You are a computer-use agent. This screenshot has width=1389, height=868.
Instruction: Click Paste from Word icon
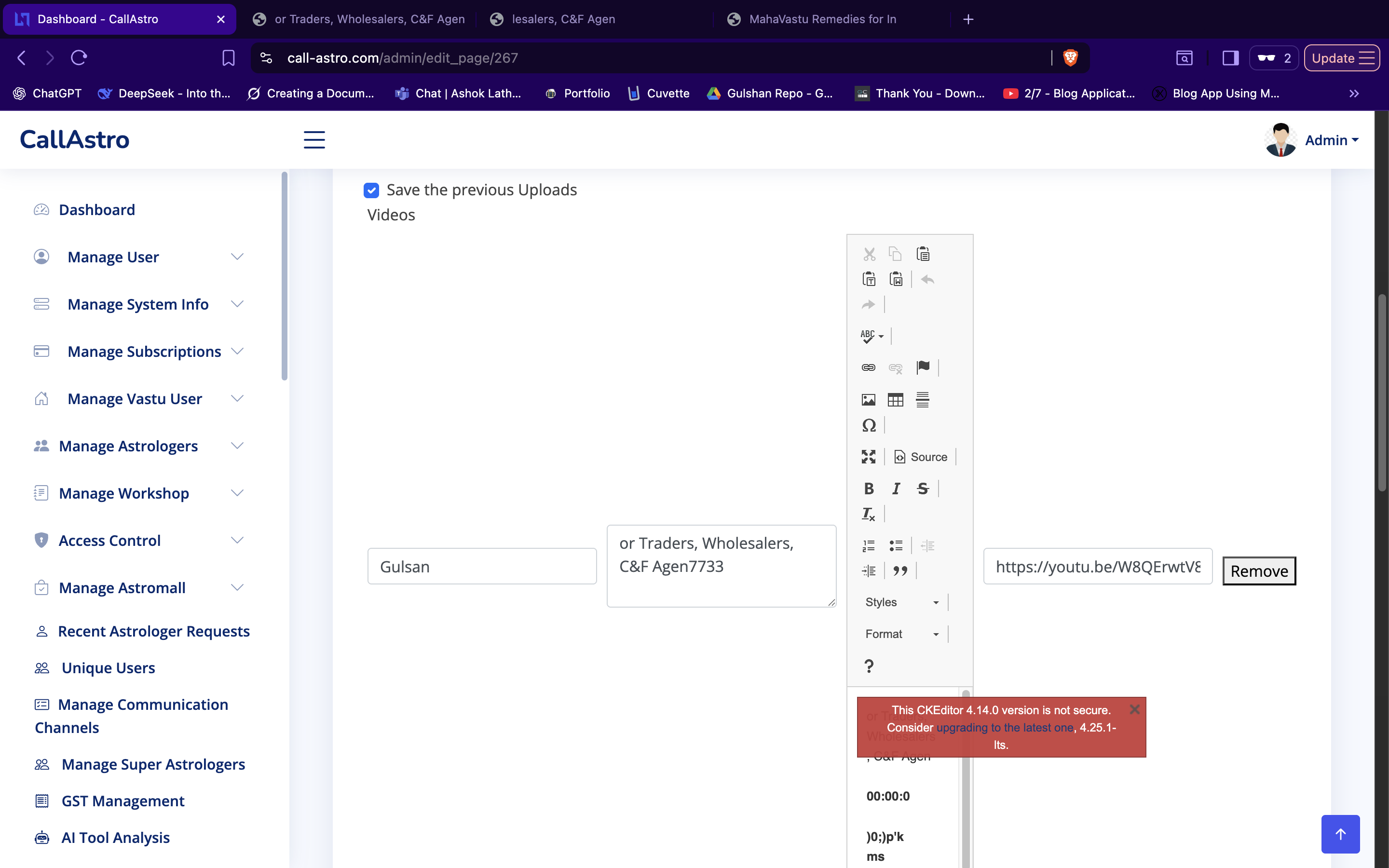point(896,280)
